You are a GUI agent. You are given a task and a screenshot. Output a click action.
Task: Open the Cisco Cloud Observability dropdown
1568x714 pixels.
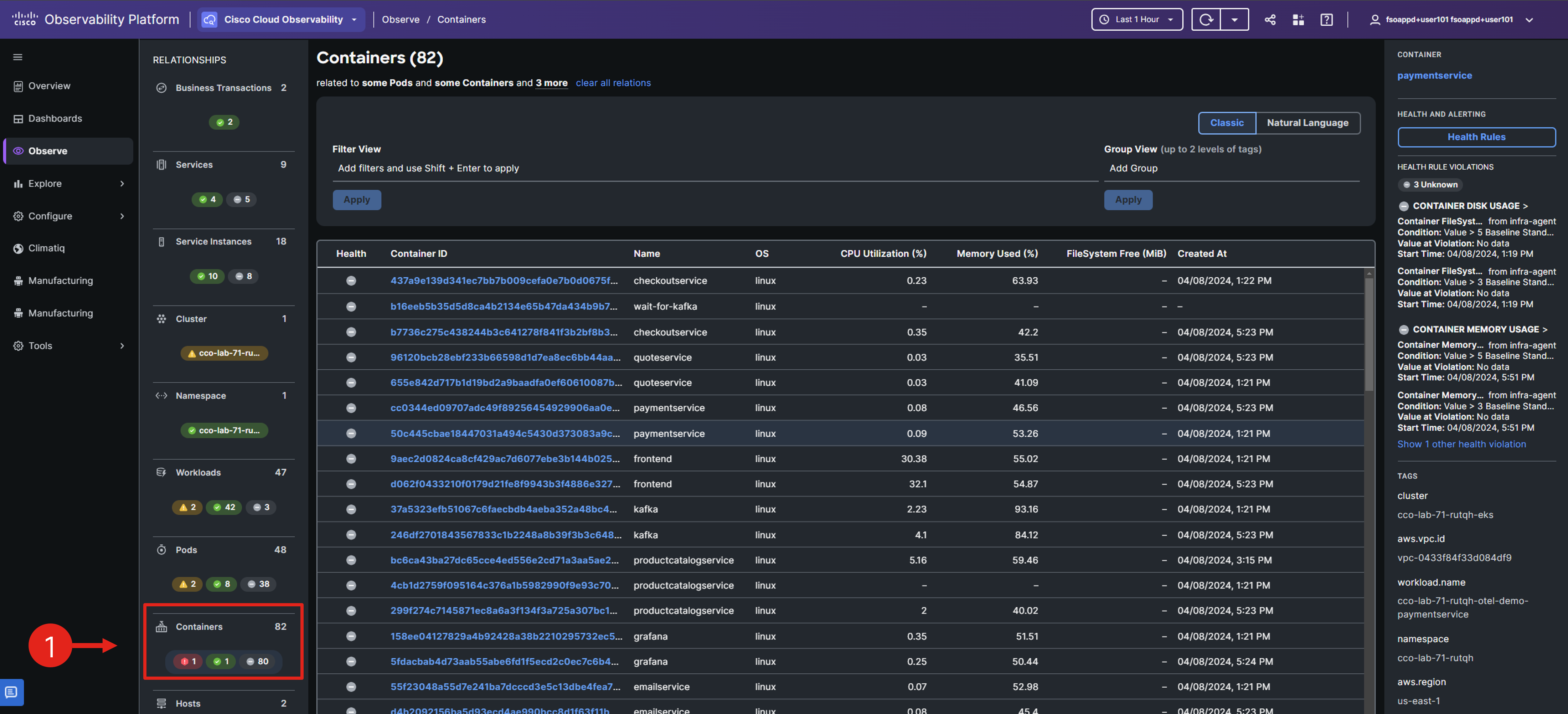(283, 20)
